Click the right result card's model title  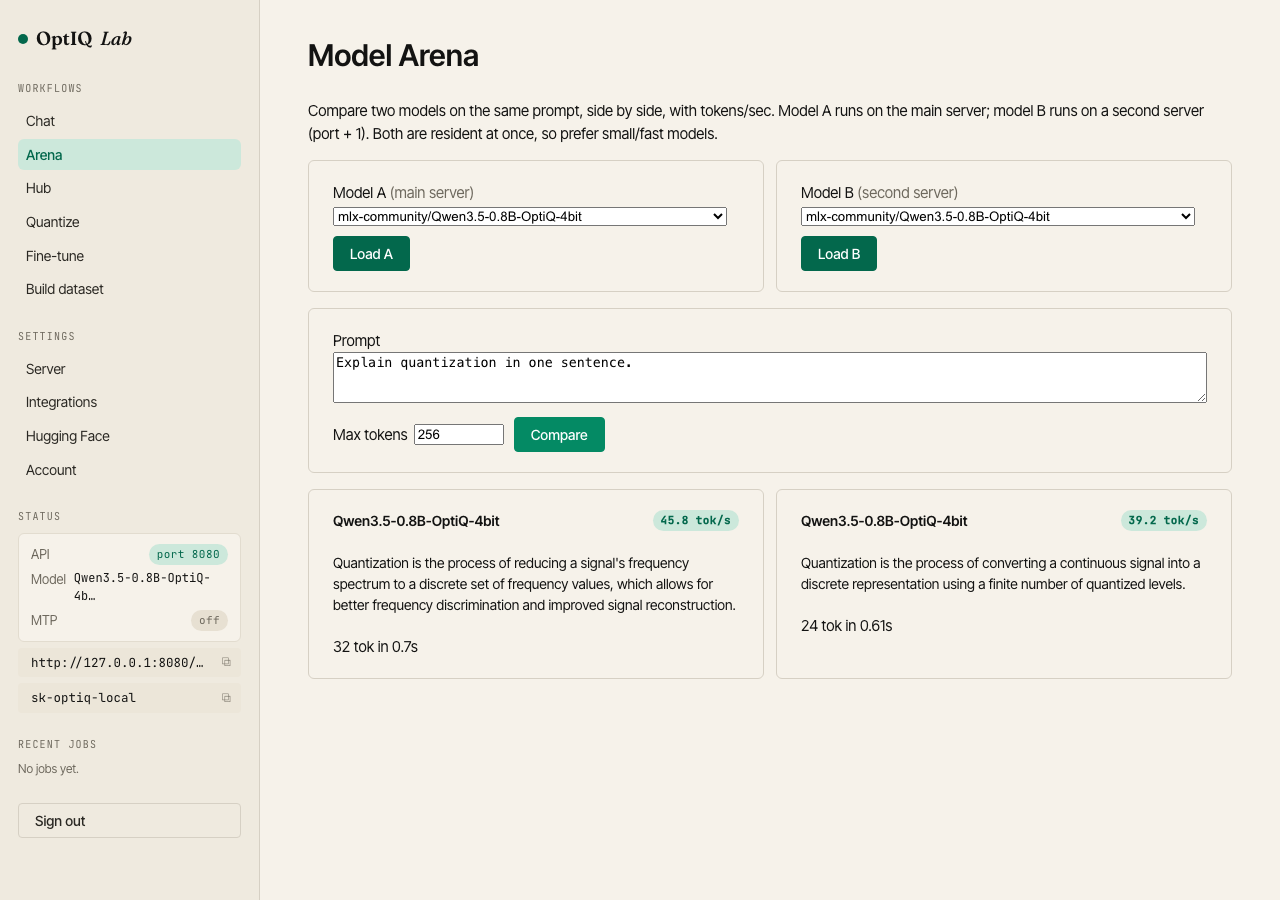tap(884, 521)
